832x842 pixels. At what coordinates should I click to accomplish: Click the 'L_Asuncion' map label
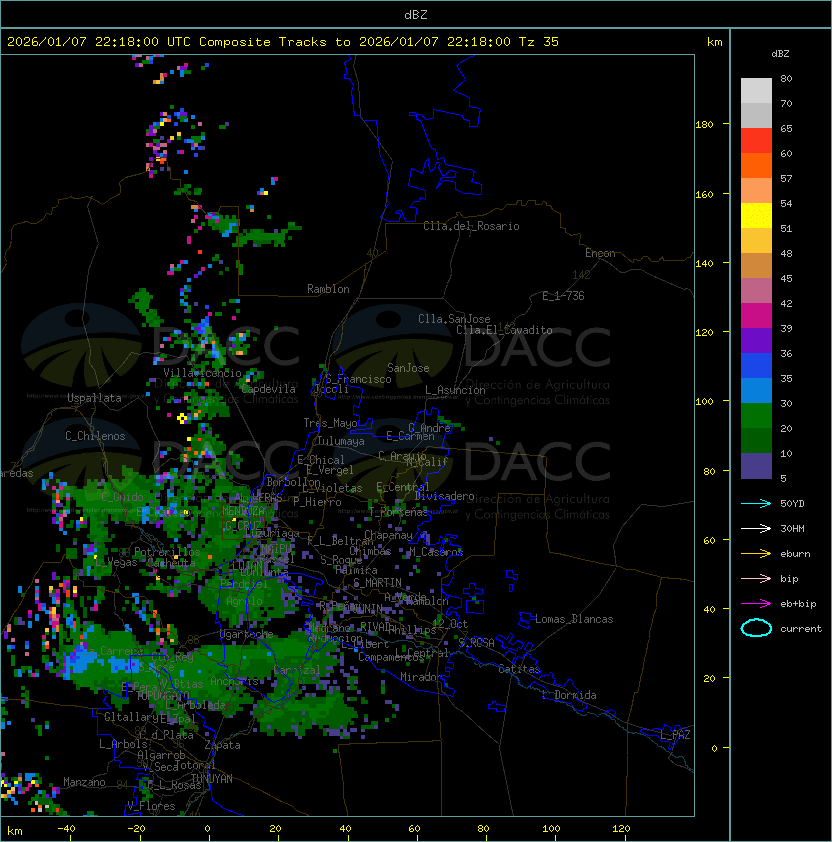[455, 390]
